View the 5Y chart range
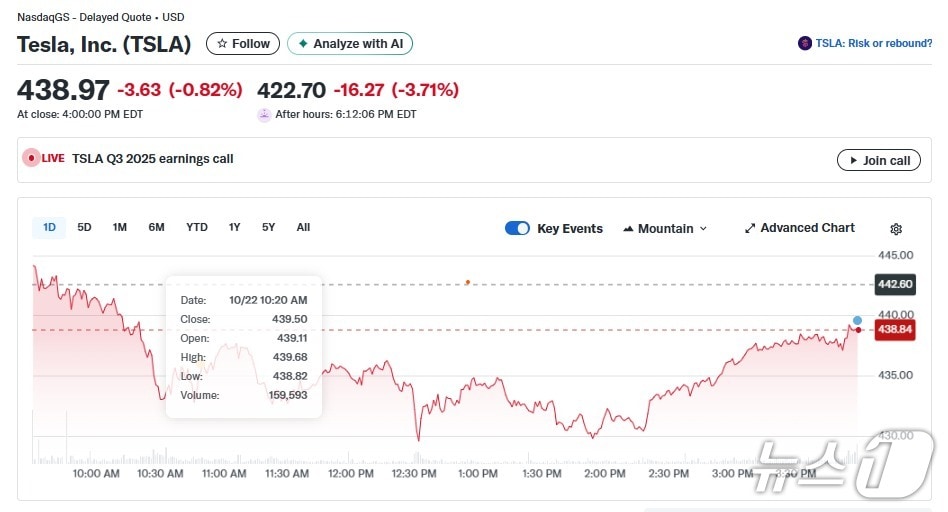The image size is (948, 512). click(268, 227)
